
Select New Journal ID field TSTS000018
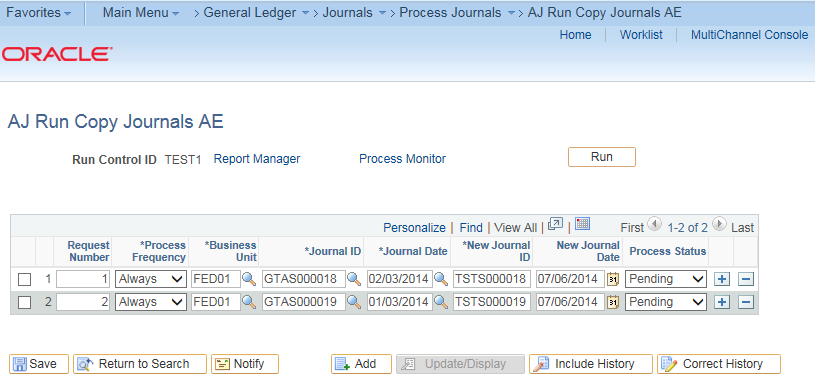pyautogui.click(x=492, y=279)
